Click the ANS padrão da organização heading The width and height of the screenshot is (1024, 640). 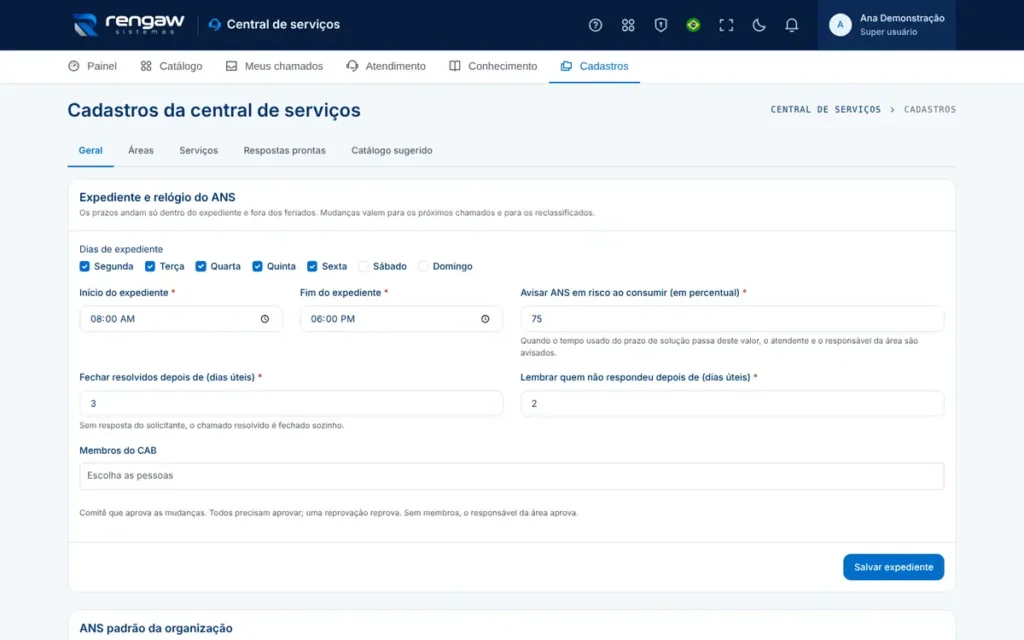[156, 628]
